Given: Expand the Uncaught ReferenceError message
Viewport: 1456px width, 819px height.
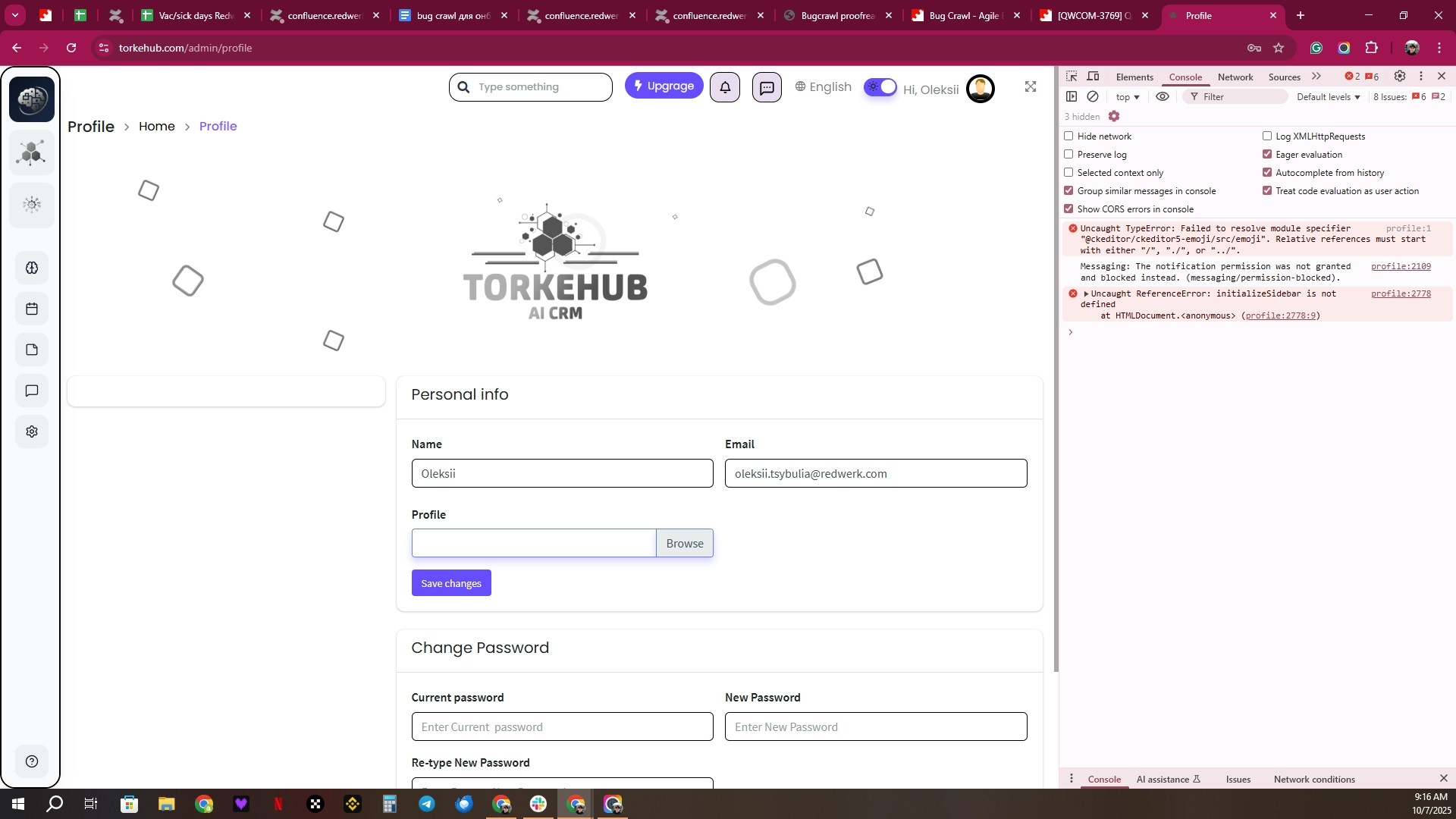Looking at the screenshot, I should [x=1086, y=293].
